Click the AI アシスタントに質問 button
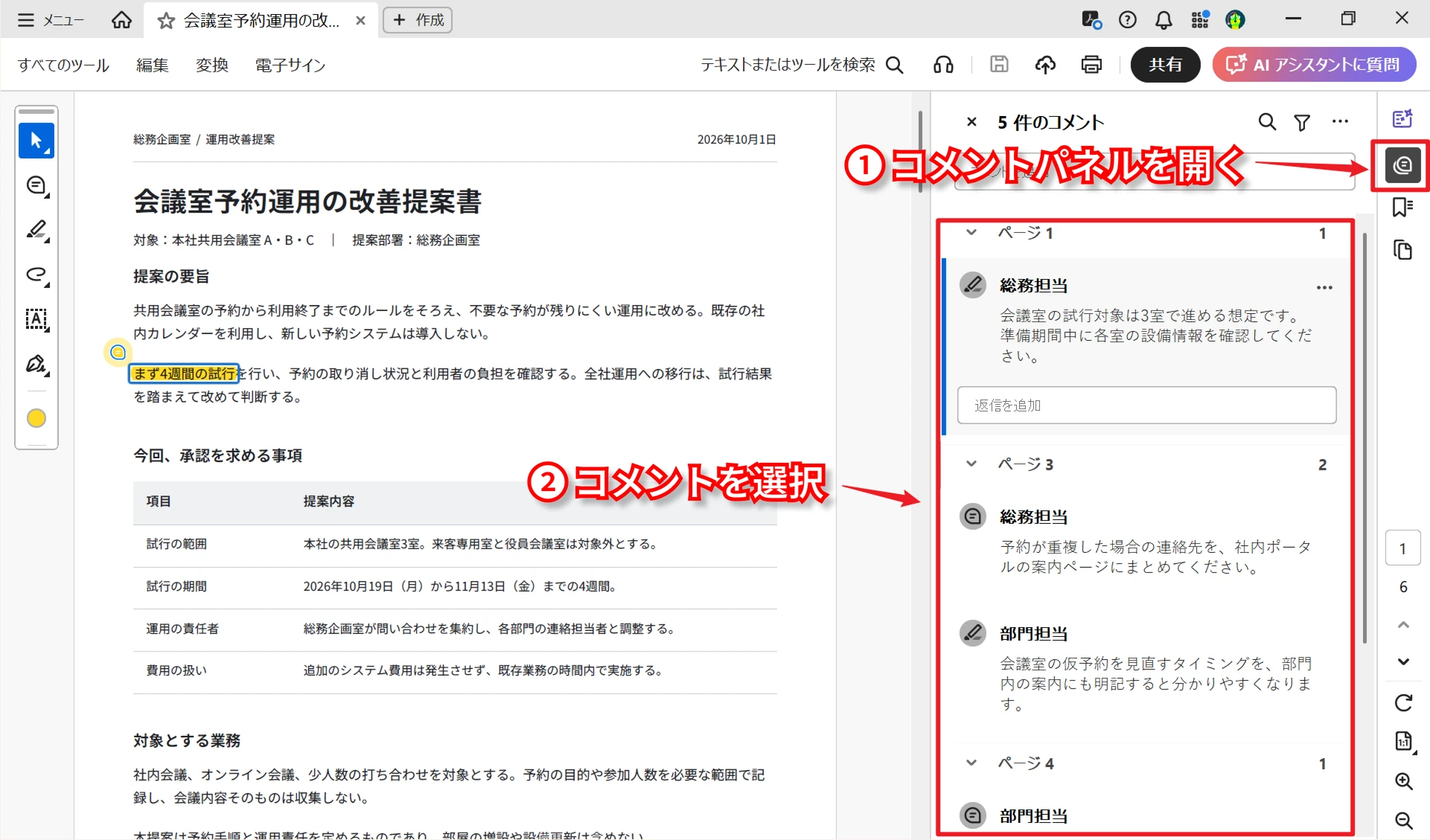The height and width of the screenshot is (840, 1430). click(1314, 65)
